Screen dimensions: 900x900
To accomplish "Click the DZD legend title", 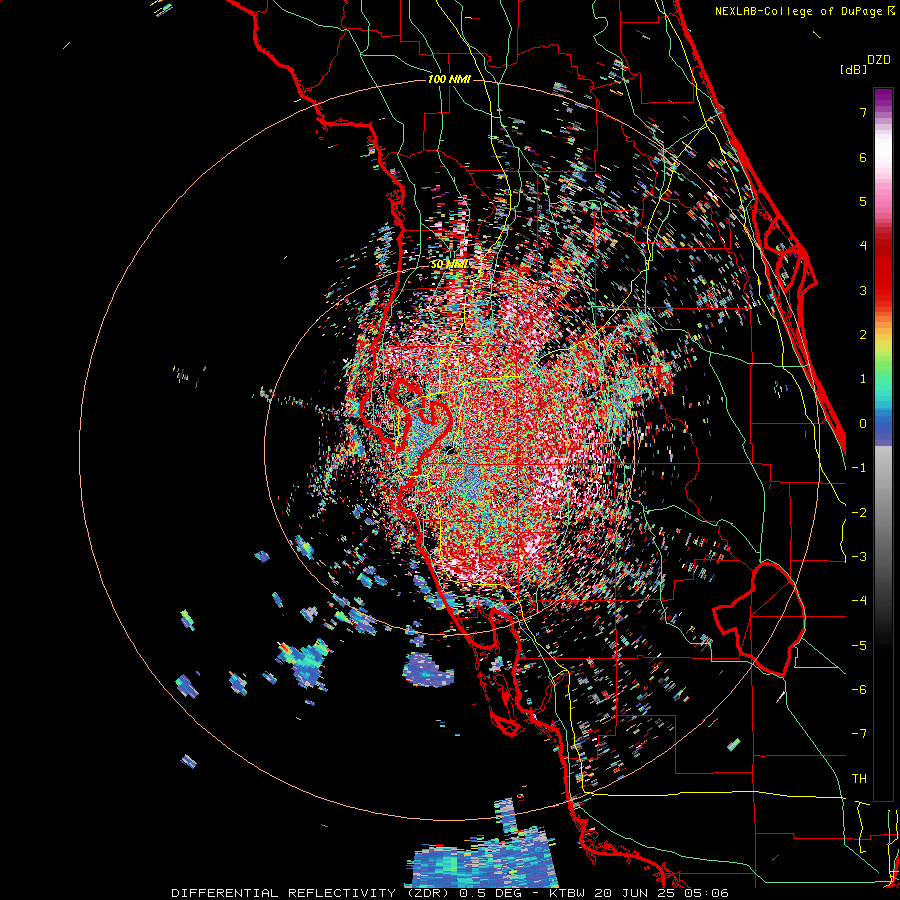I will pos(879,60).
